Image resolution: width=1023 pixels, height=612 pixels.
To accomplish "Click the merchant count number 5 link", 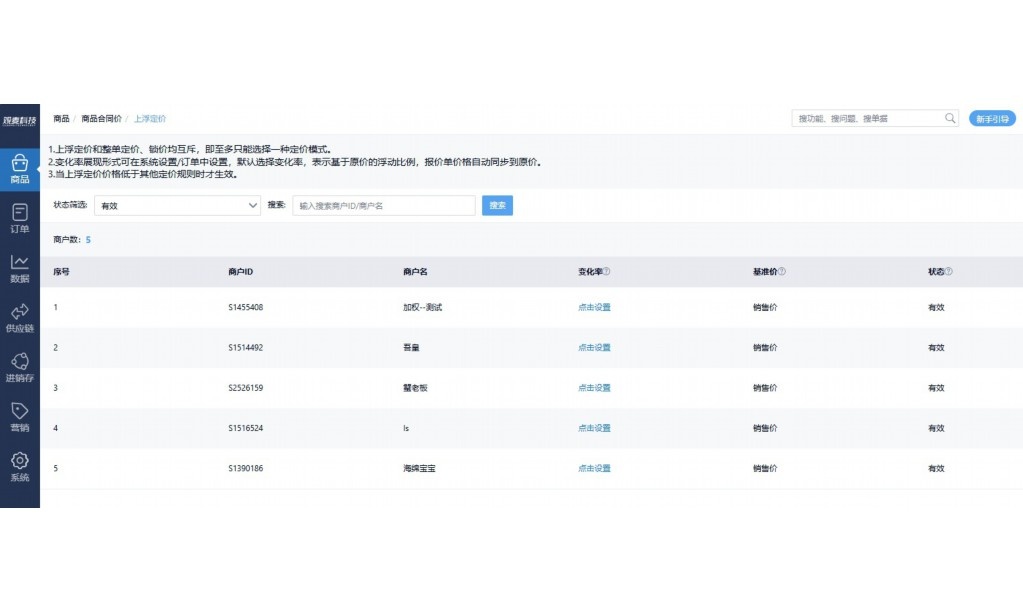I will [x=88, y=239].
